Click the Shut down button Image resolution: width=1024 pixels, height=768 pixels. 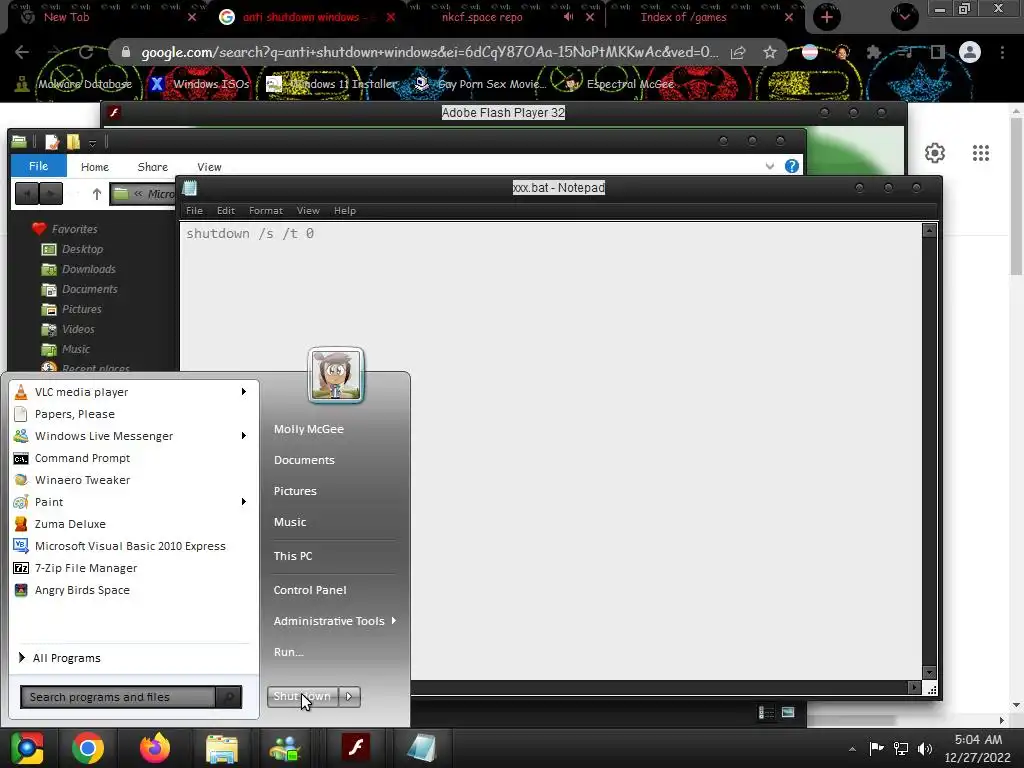(303, 697)
